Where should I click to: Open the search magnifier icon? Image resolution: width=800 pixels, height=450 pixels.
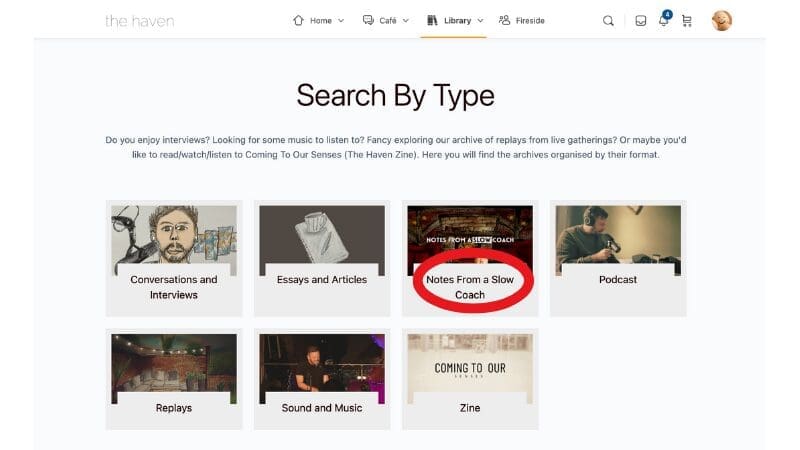(x=608, y=21)
